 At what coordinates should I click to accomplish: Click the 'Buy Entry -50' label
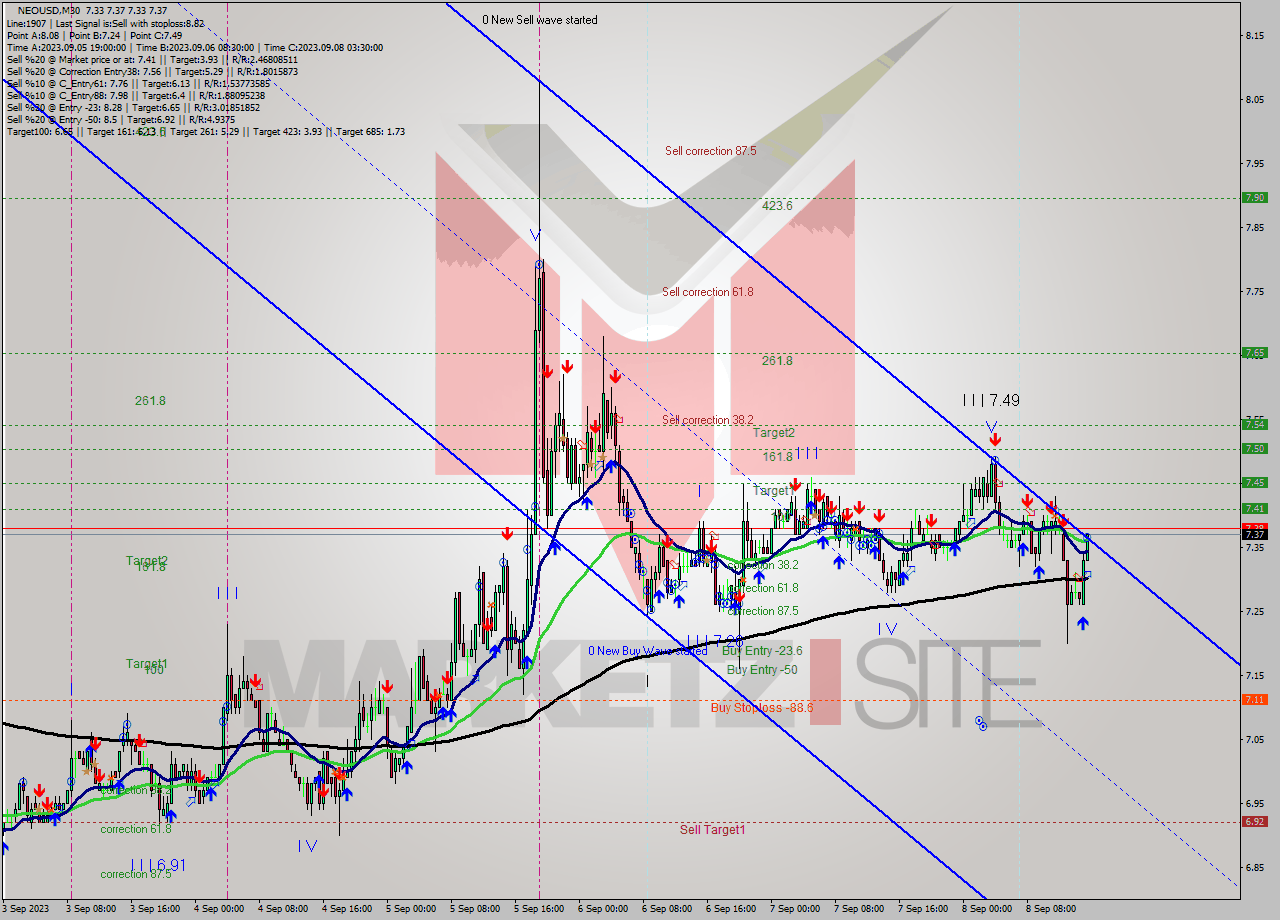click(762, 670)
